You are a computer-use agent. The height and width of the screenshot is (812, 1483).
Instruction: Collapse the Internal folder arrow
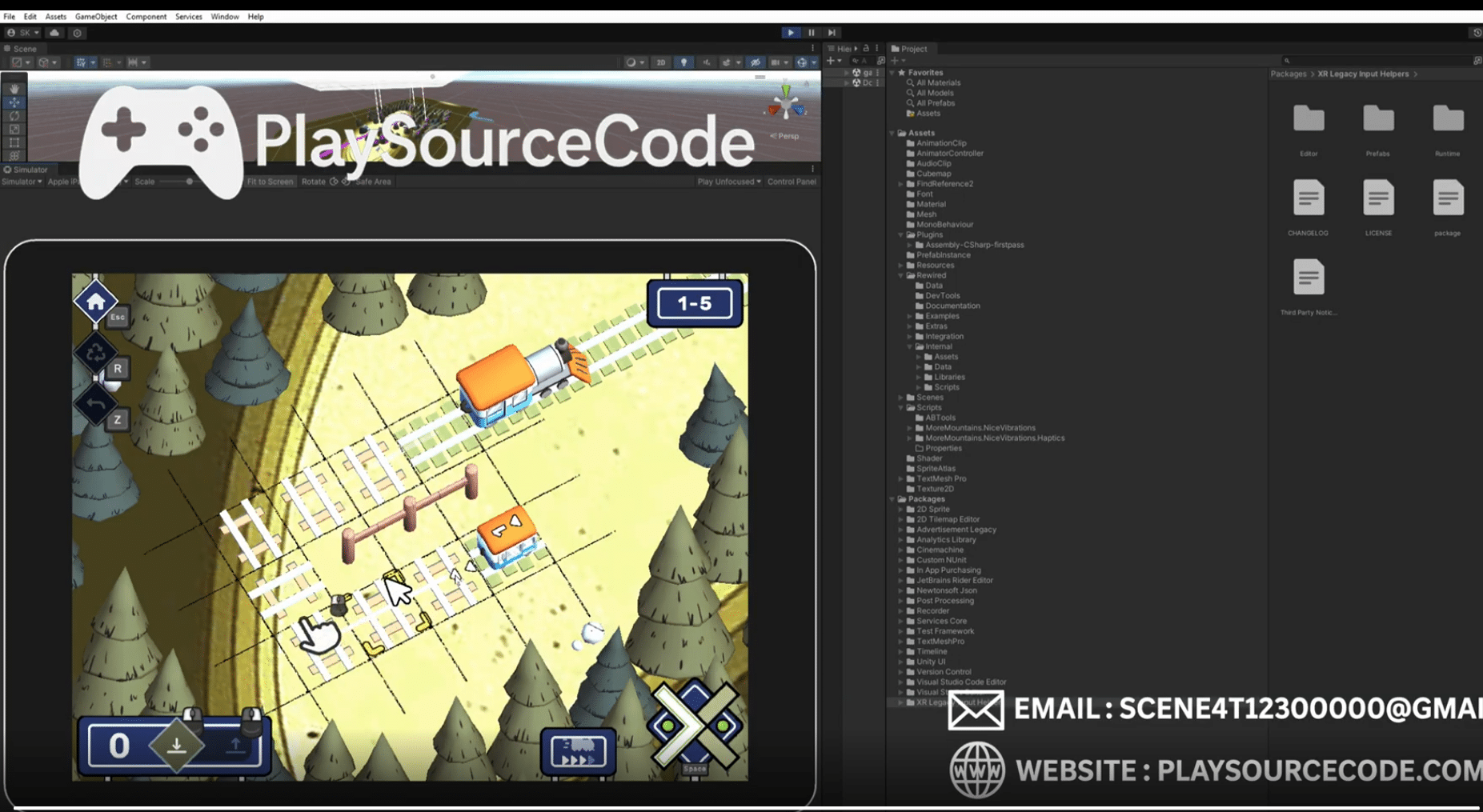[910, 346]
